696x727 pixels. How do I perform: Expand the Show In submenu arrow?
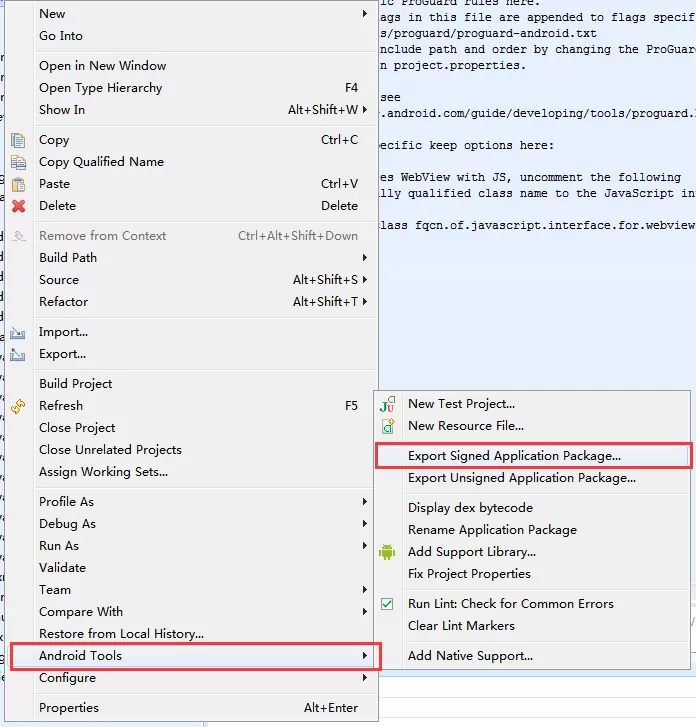tap(365, 110)
